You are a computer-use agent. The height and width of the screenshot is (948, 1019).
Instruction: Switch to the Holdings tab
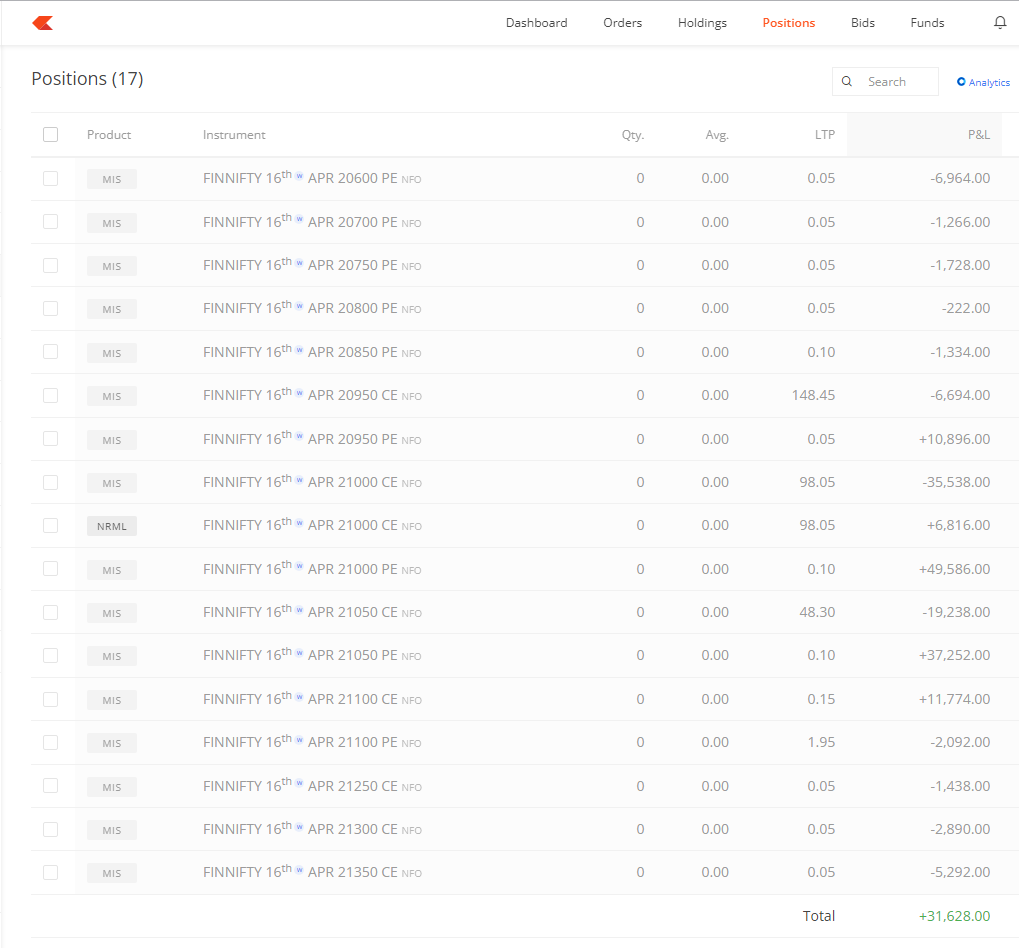click(702, 22)
